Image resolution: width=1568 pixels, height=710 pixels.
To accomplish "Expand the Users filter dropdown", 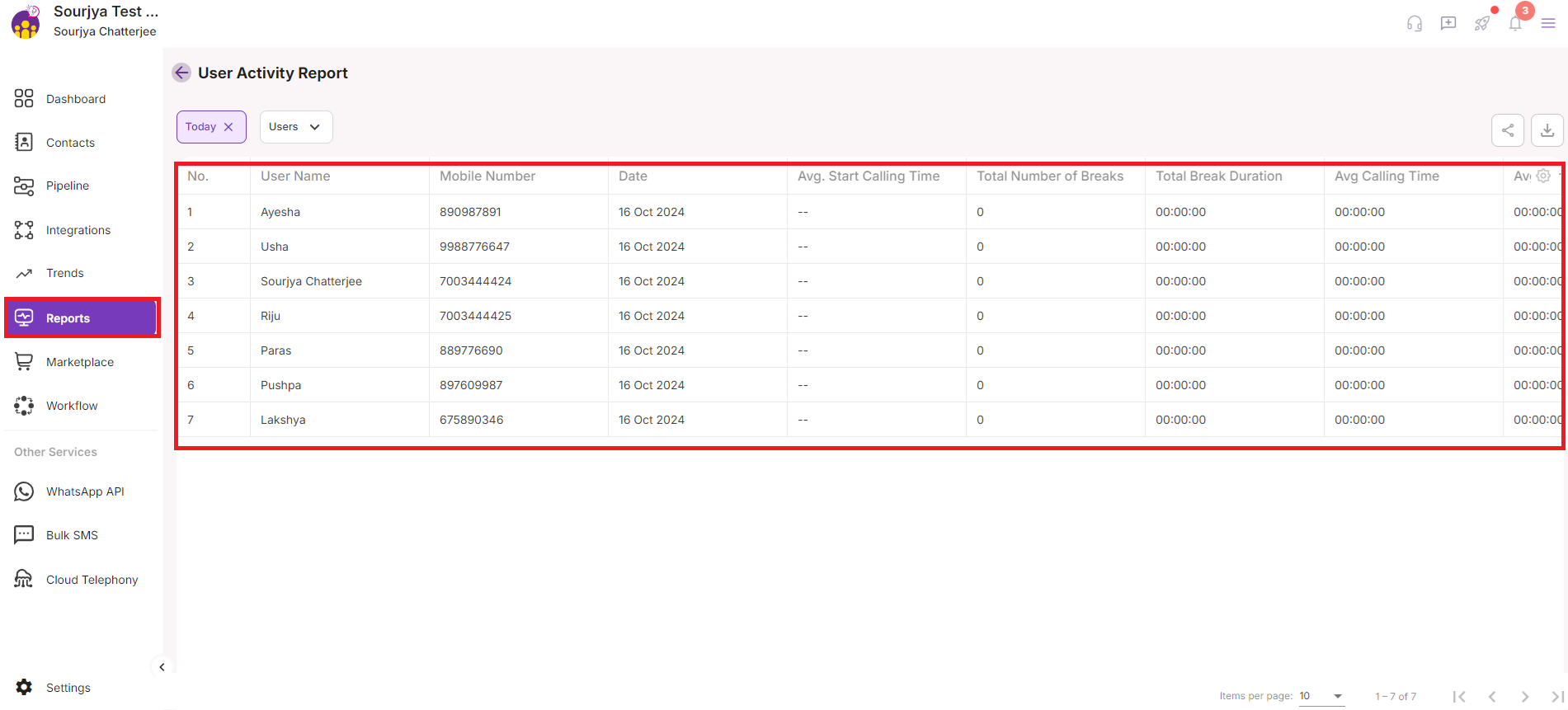I will [x=296, y=127].
